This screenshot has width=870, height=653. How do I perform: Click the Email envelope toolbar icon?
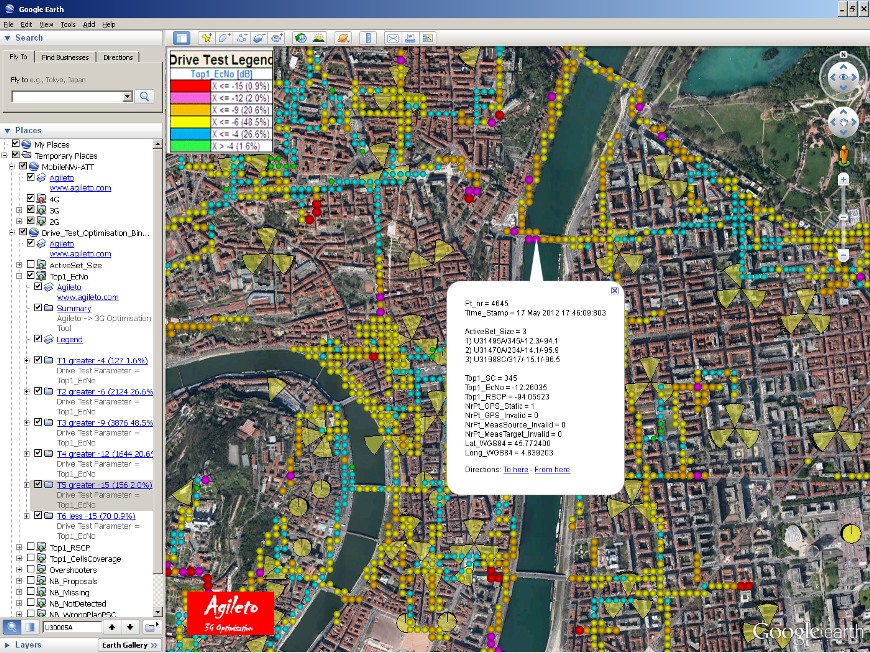[392, 38]
